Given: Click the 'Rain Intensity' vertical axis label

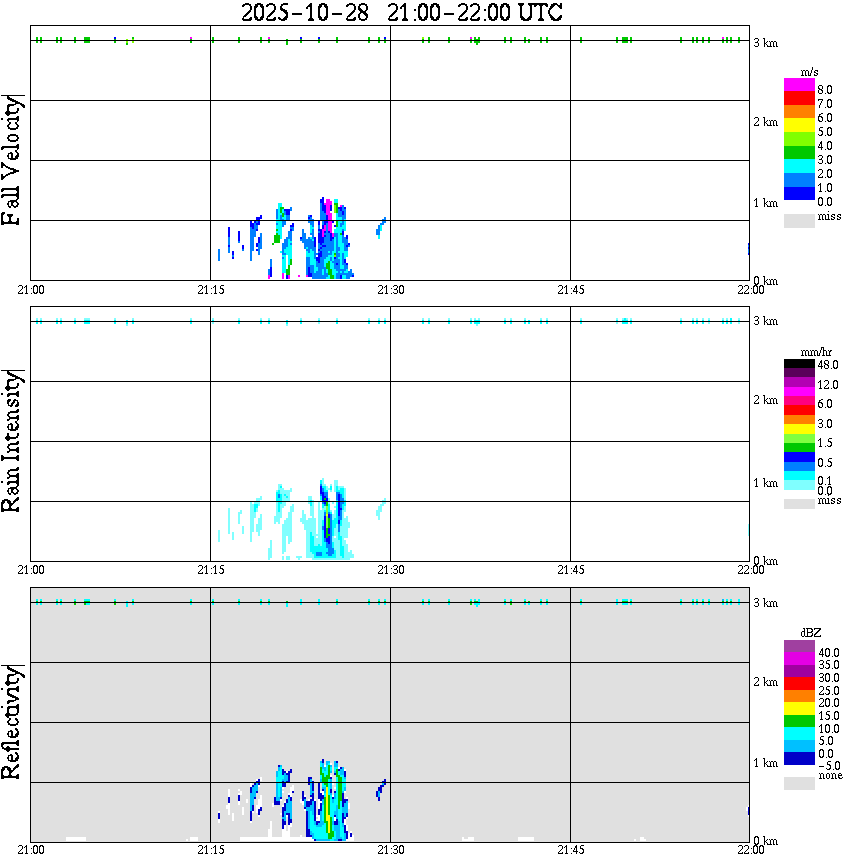Looking at the screenshot, I should point(12,441).
